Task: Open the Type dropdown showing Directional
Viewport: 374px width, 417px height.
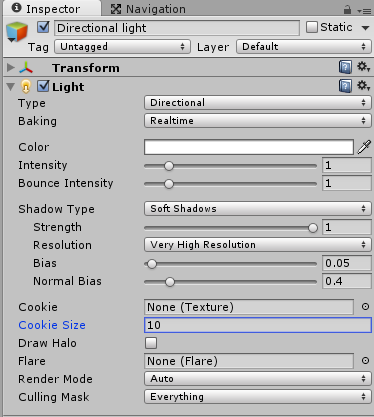Action: pyautogui.click(x=258, y=103)
